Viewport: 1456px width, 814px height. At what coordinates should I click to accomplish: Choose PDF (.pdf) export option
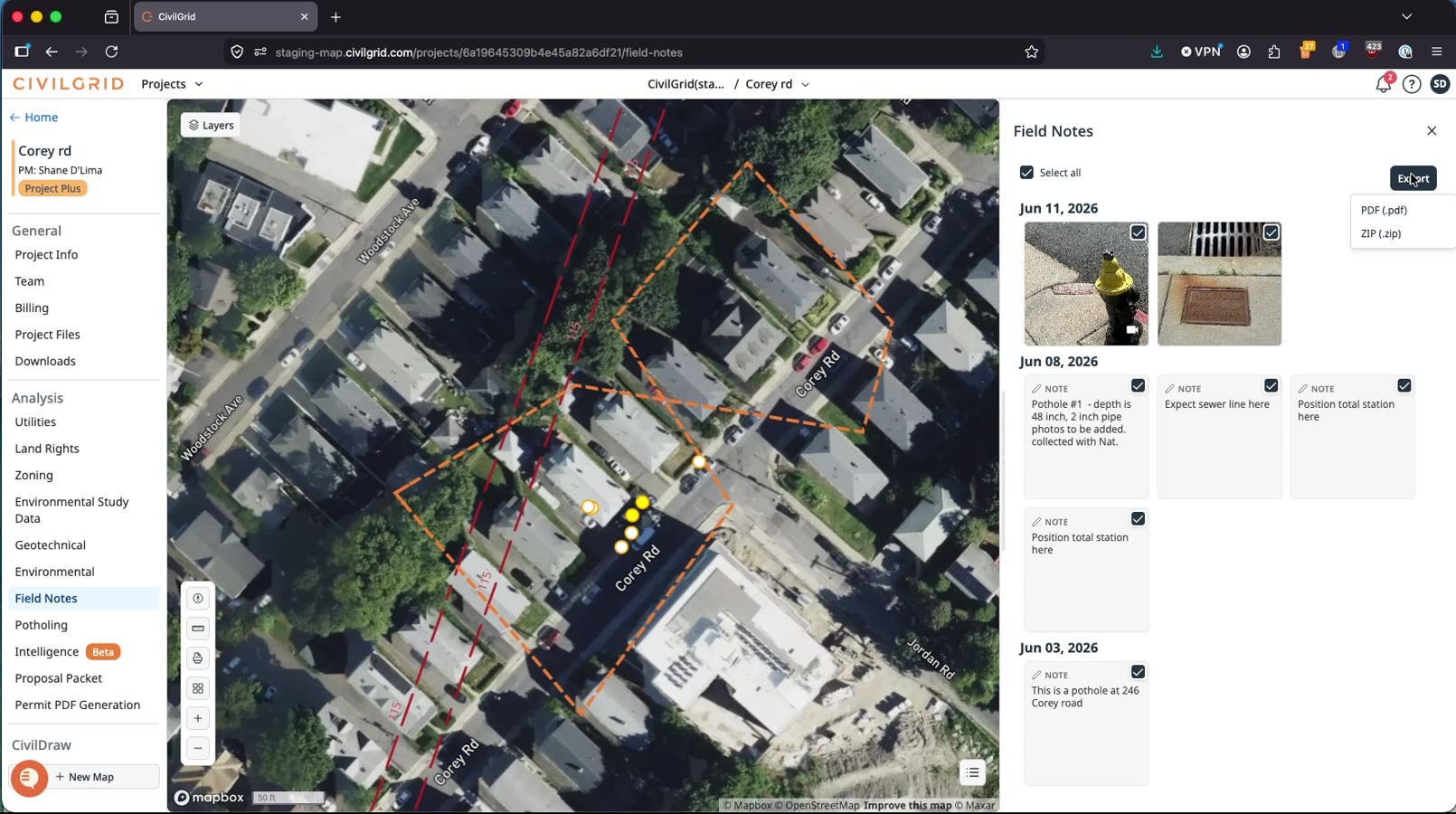1384,210
